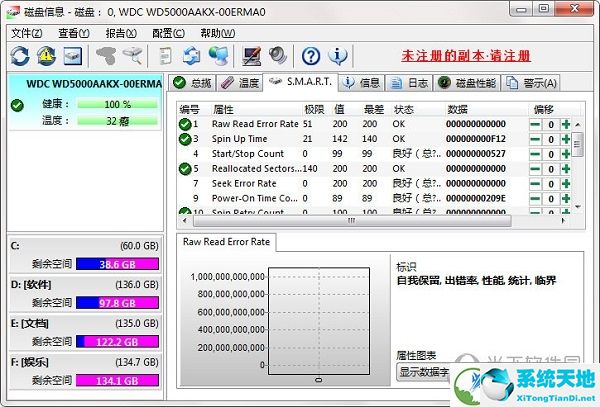
Task: Click the minus offset button for Seek Error Rate
Action: [x=535, y=184]
